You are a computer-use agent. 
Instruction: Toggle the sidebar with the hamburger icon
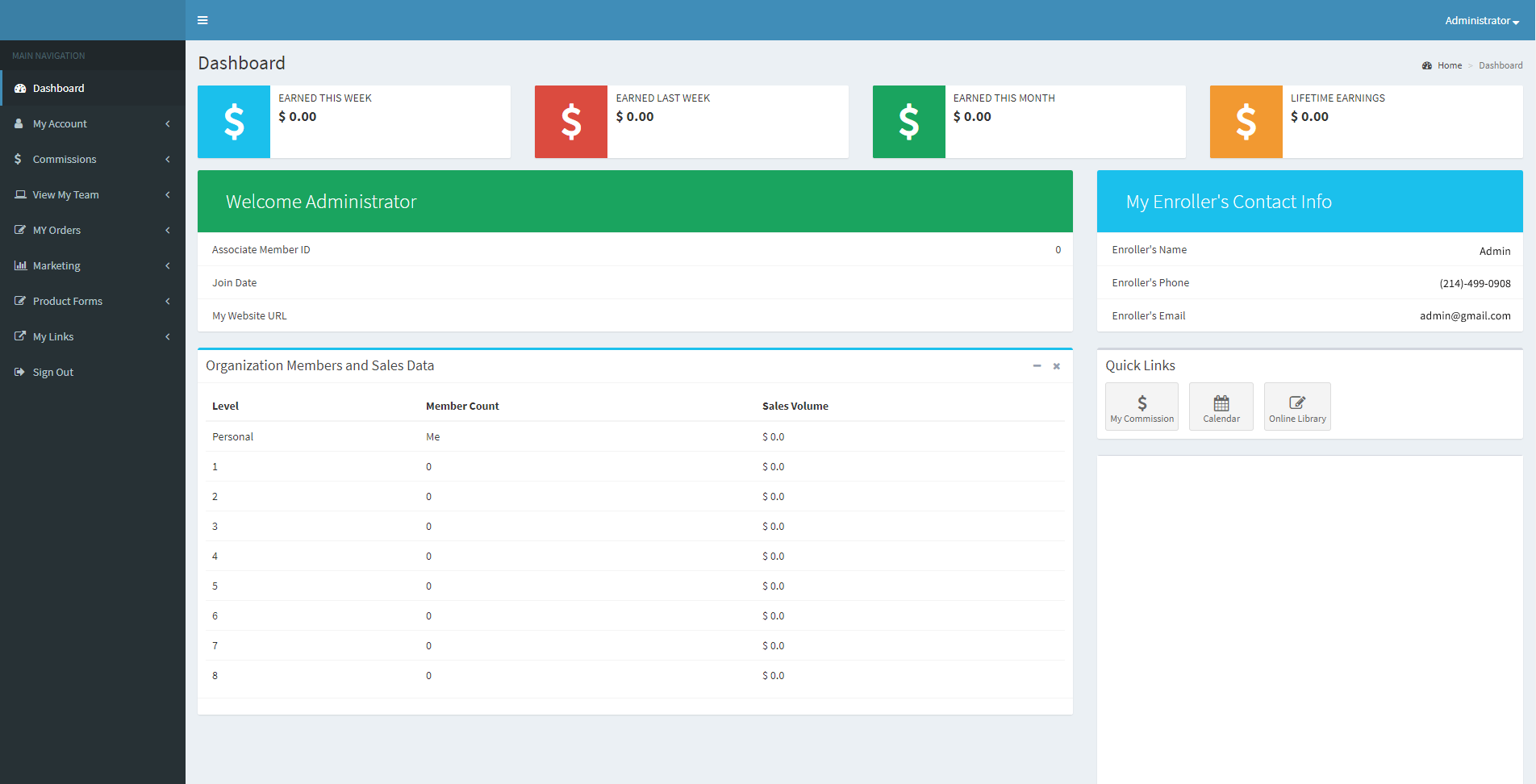pos(202,20)
